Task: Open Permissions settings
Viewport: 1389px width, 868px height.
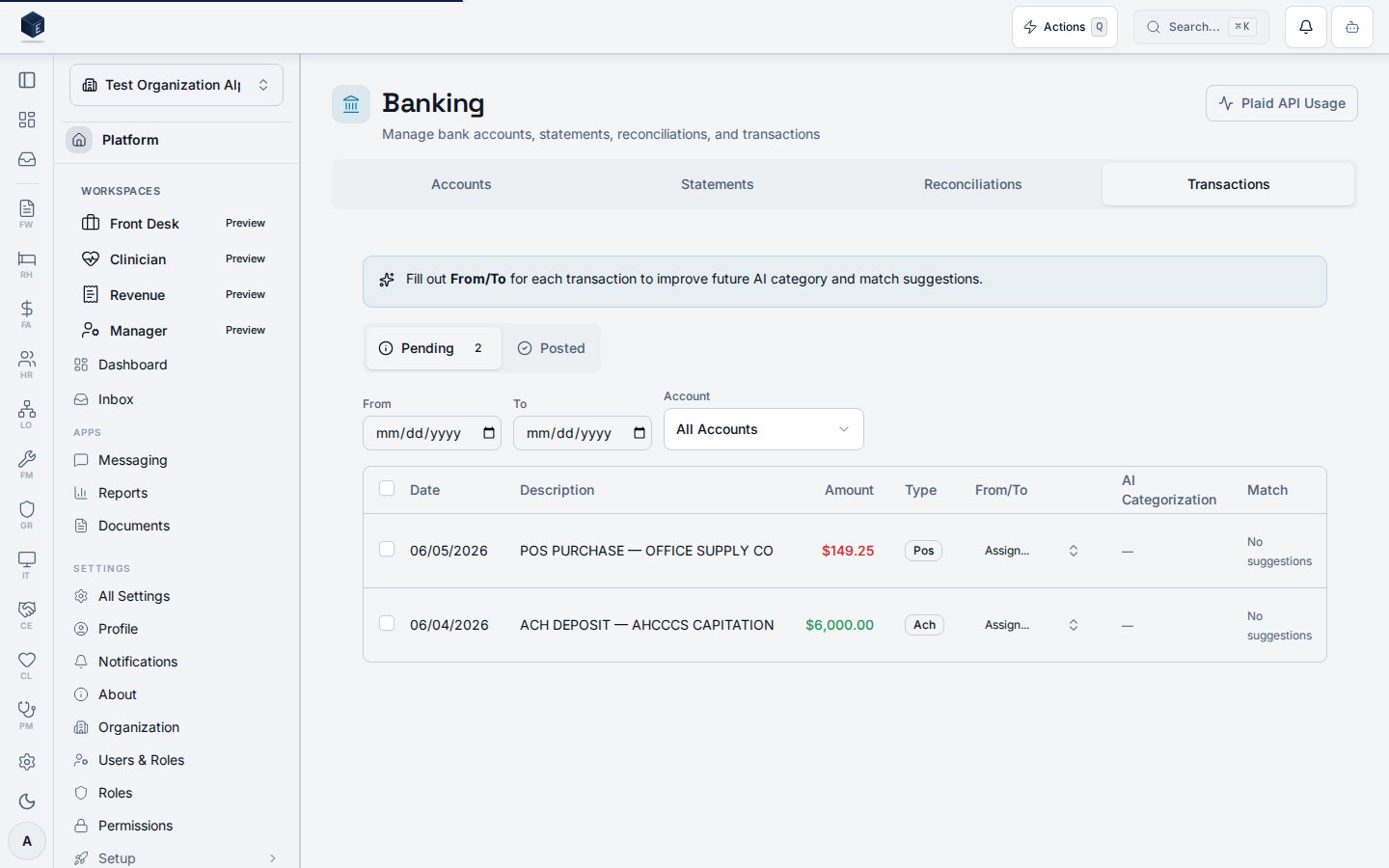Action: tap(177, 826)
